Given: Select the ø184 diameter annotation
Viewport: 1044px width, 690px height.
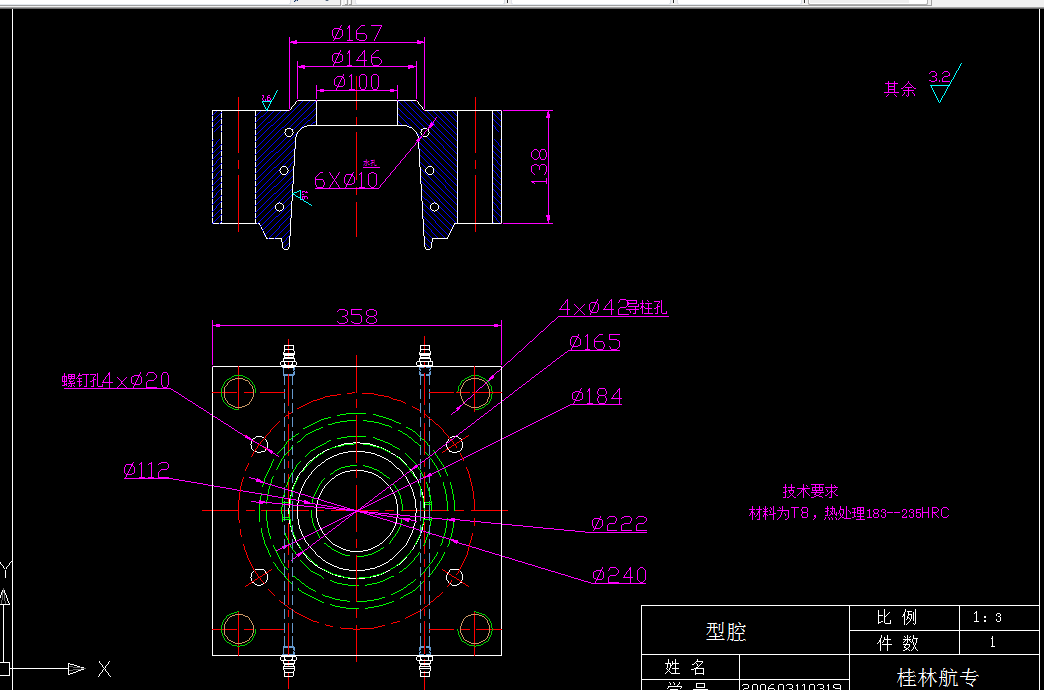Looking at the screenshot, I should [x=597, y=396].
